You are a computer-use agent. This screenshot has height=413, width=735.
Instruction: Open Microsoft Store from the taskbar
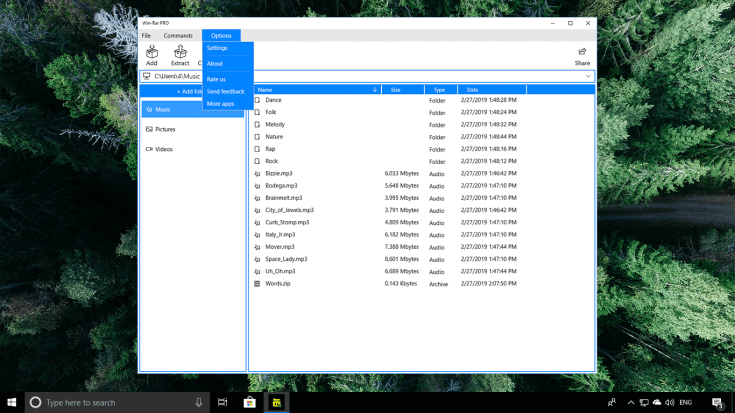point(250,402)
